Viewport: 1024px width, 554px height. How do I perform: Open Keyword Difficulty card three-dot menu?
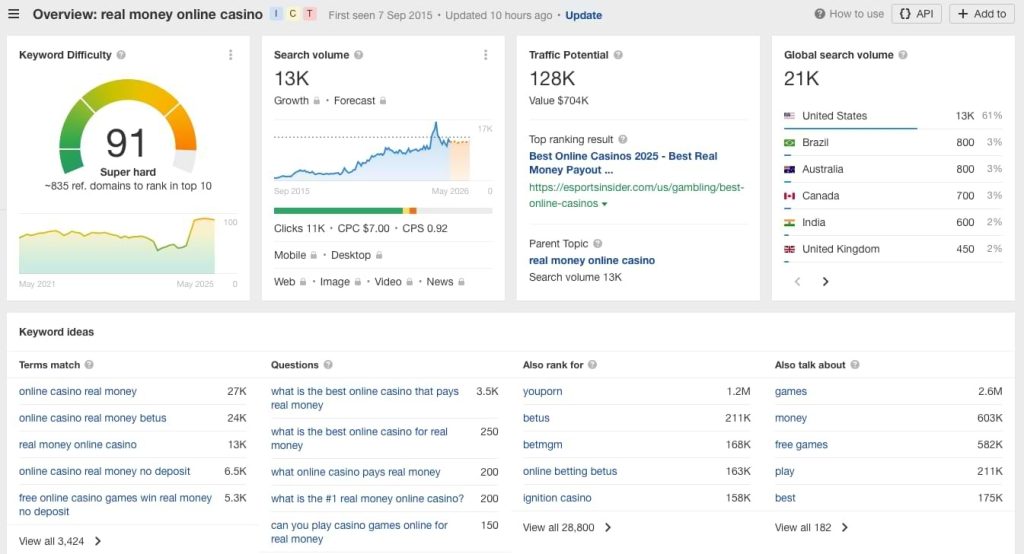tap(231, 55)
